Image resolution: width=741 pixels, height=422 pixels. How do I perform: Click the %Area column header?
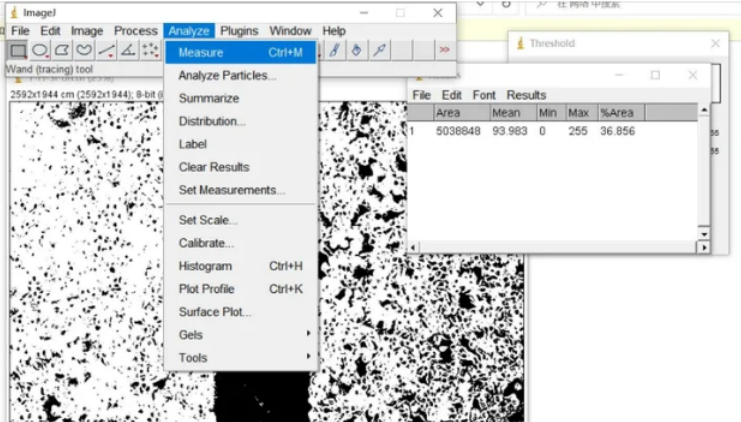coord(612,113)
